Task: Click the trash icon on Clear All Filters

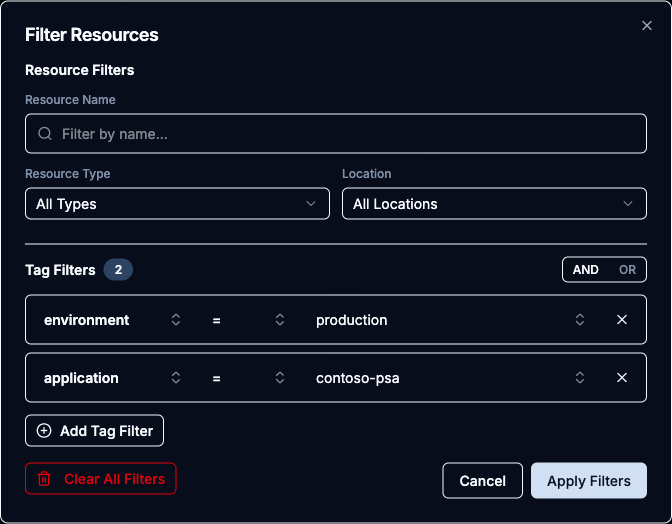Action: pos(44,479)
